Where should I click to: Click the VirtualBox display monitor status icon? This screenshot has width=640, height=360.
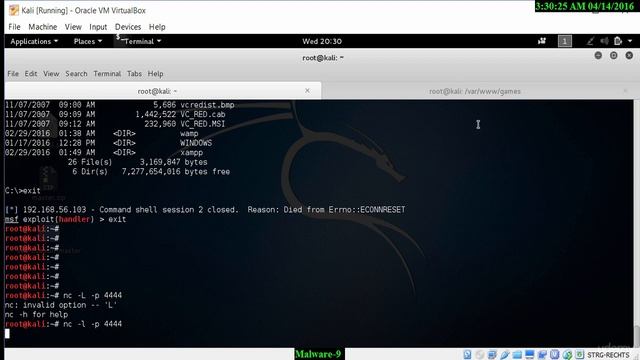click(529, 355)
